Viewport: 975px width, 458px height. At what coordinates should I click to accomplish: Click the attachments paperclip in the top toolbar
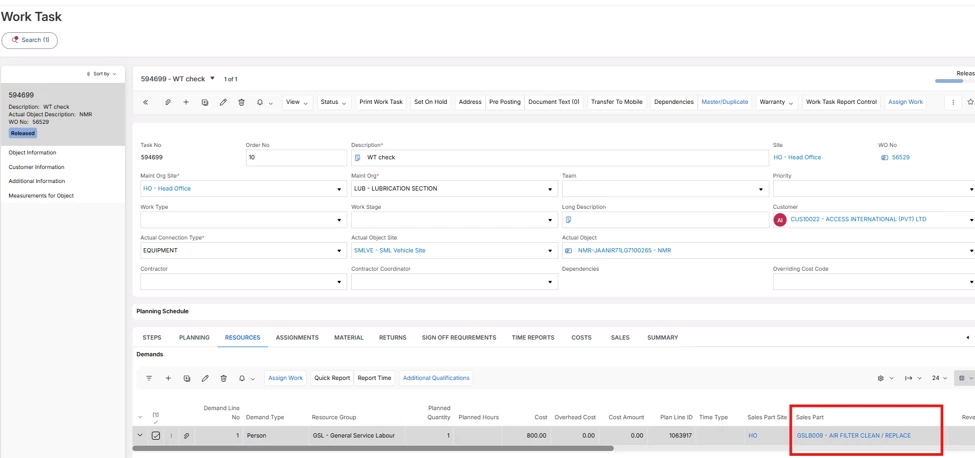click(167, 102)
